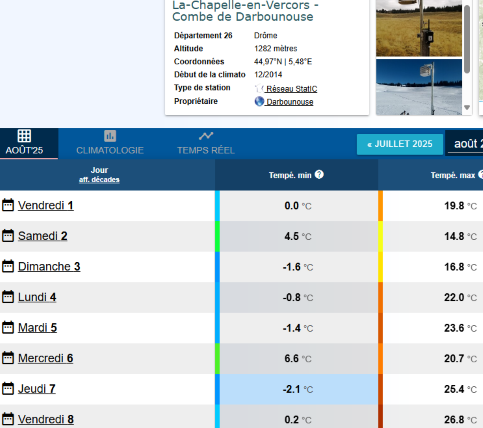Viewport: 483px width, 428px height.
Task: Open the Vendredi 8 day link
Action: (46, 419)
